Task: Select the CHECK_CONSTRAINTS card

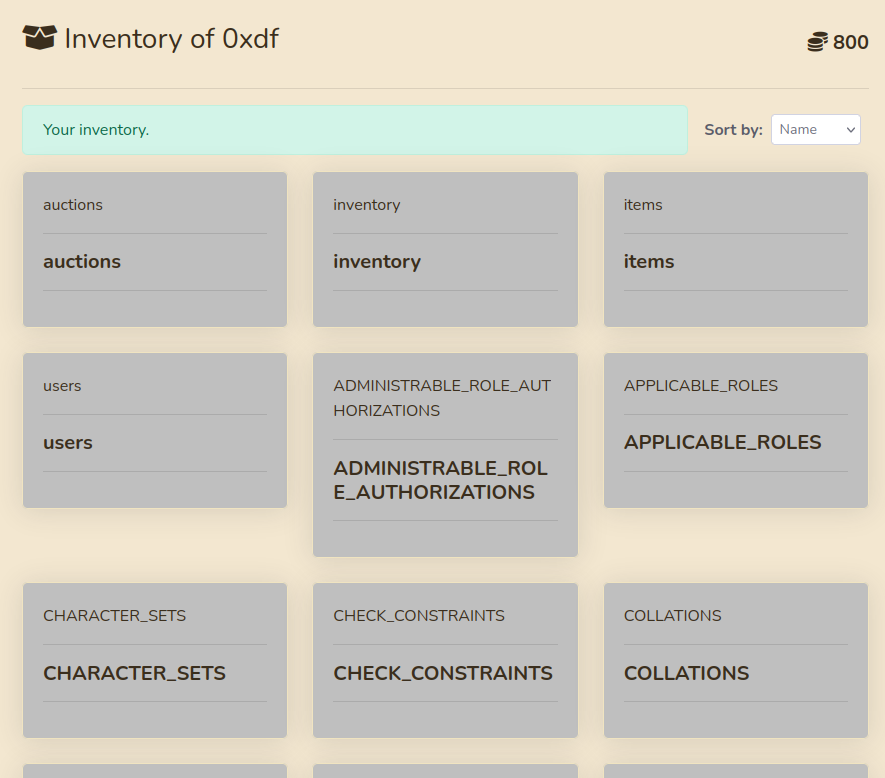Action: pos(445,660)
